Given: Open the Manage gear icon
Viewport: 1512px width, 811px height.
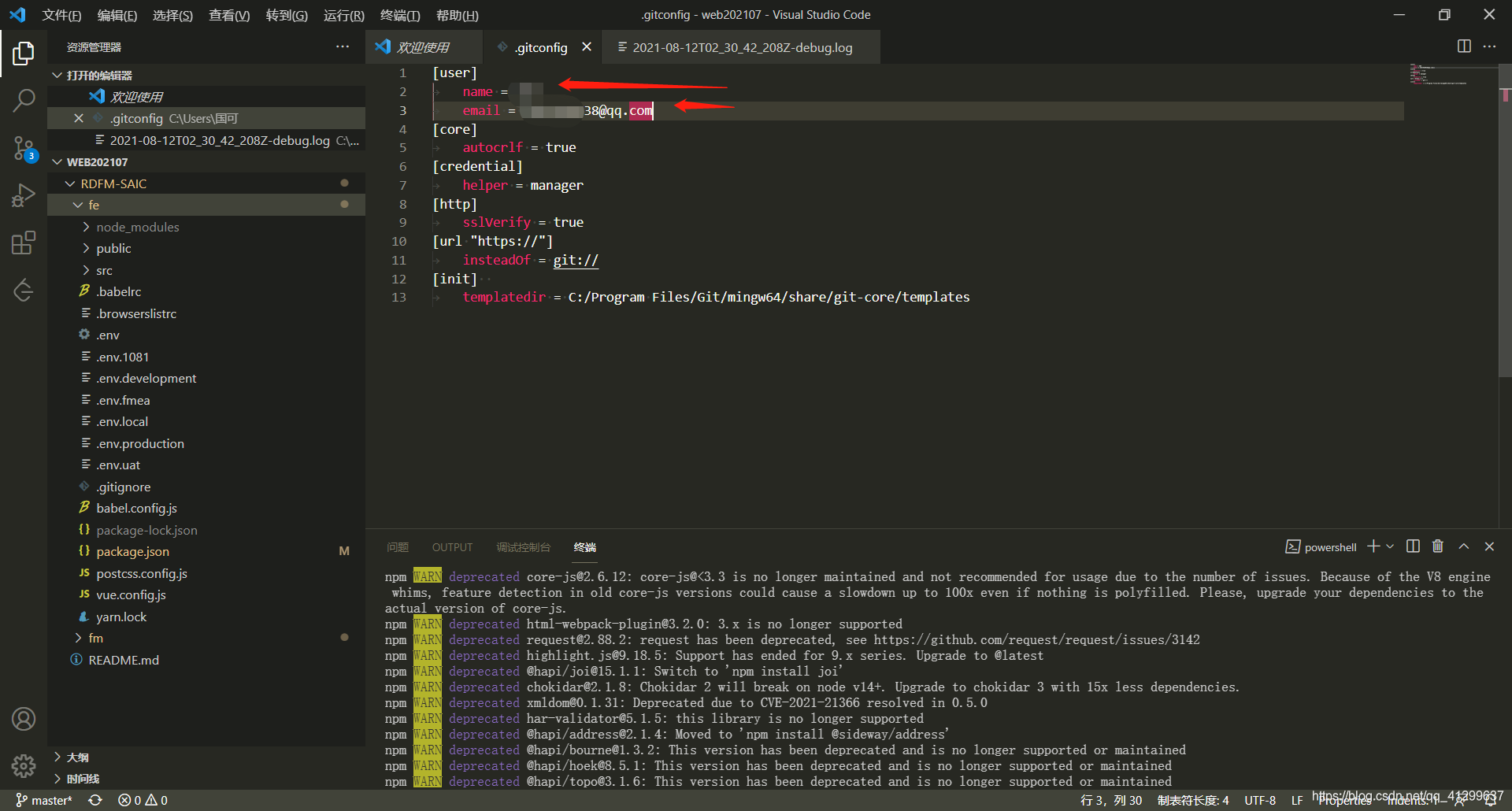Looking at the screenshot, I should [24, 765].
